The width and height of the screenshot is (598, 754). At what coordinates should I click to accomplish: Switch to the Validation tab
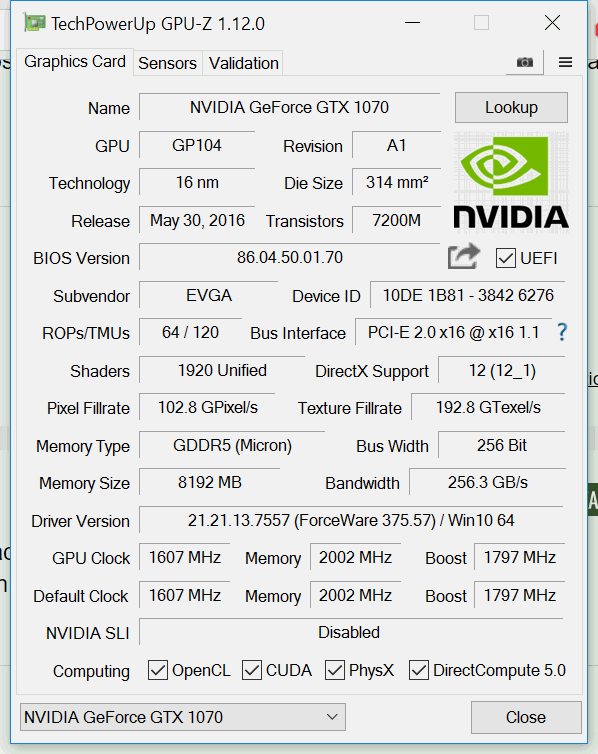click(244, 63)
